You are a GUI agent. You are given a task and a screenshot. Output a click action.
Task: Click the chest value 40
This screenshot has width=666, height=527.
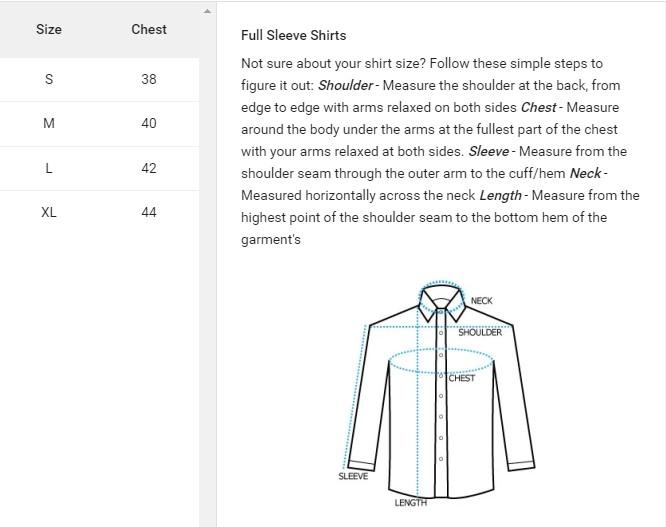(149, 123)
